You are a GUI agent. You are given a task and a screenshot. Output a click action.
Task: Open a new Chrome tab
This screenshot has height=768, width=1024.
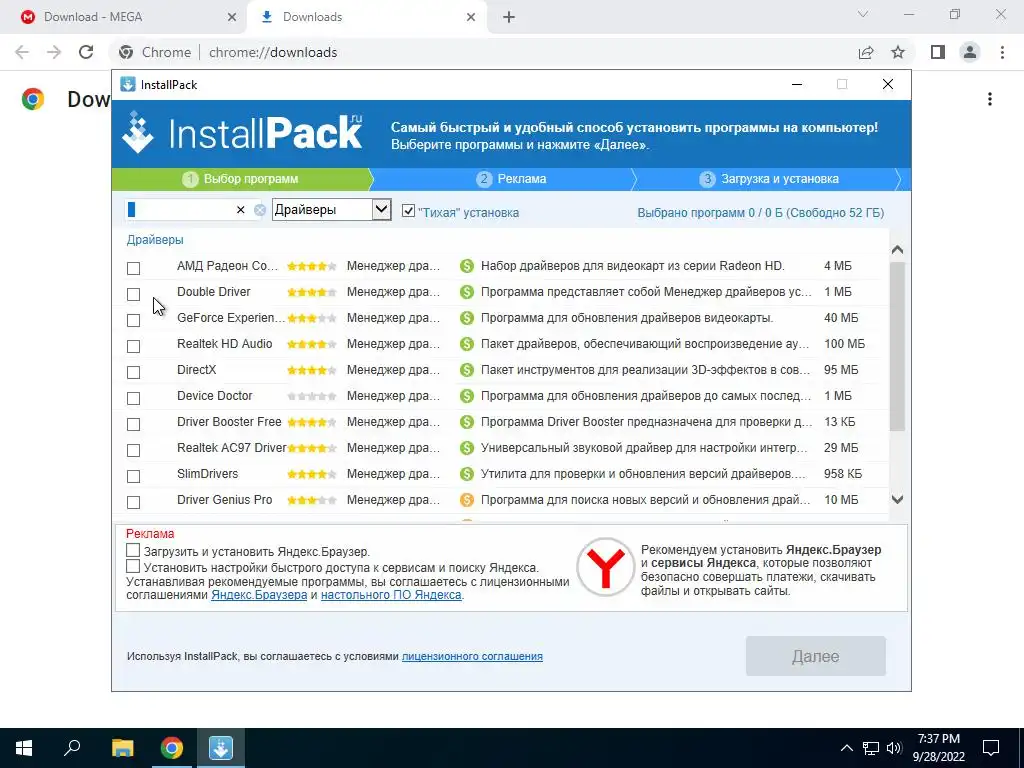coord(509,18)
